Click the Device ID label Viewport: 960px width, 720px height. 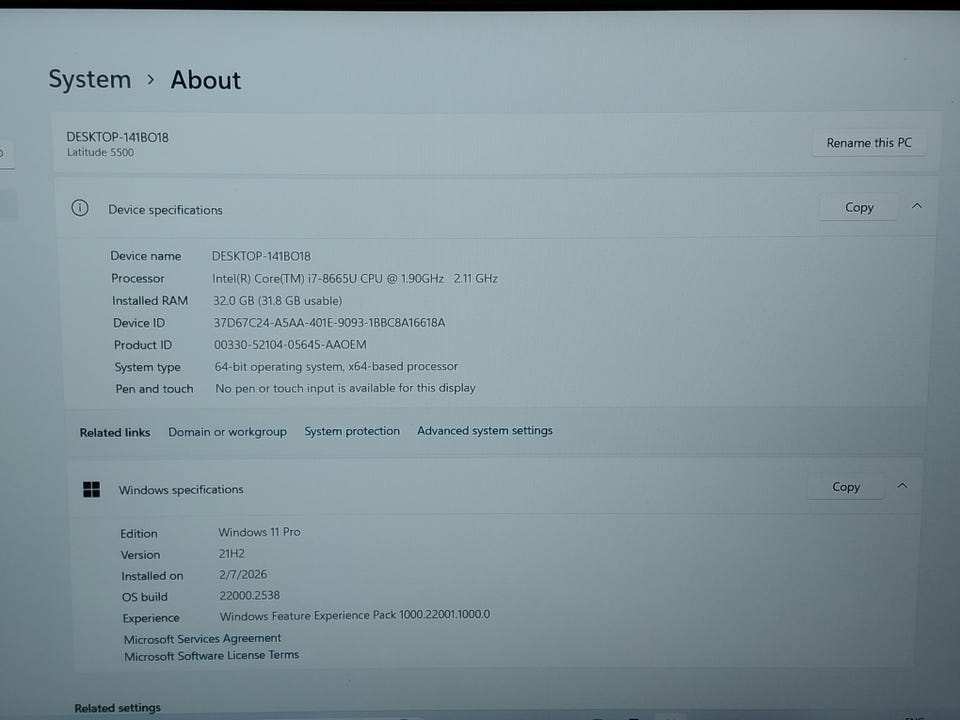pyautogui.click(x=139, y=323)
